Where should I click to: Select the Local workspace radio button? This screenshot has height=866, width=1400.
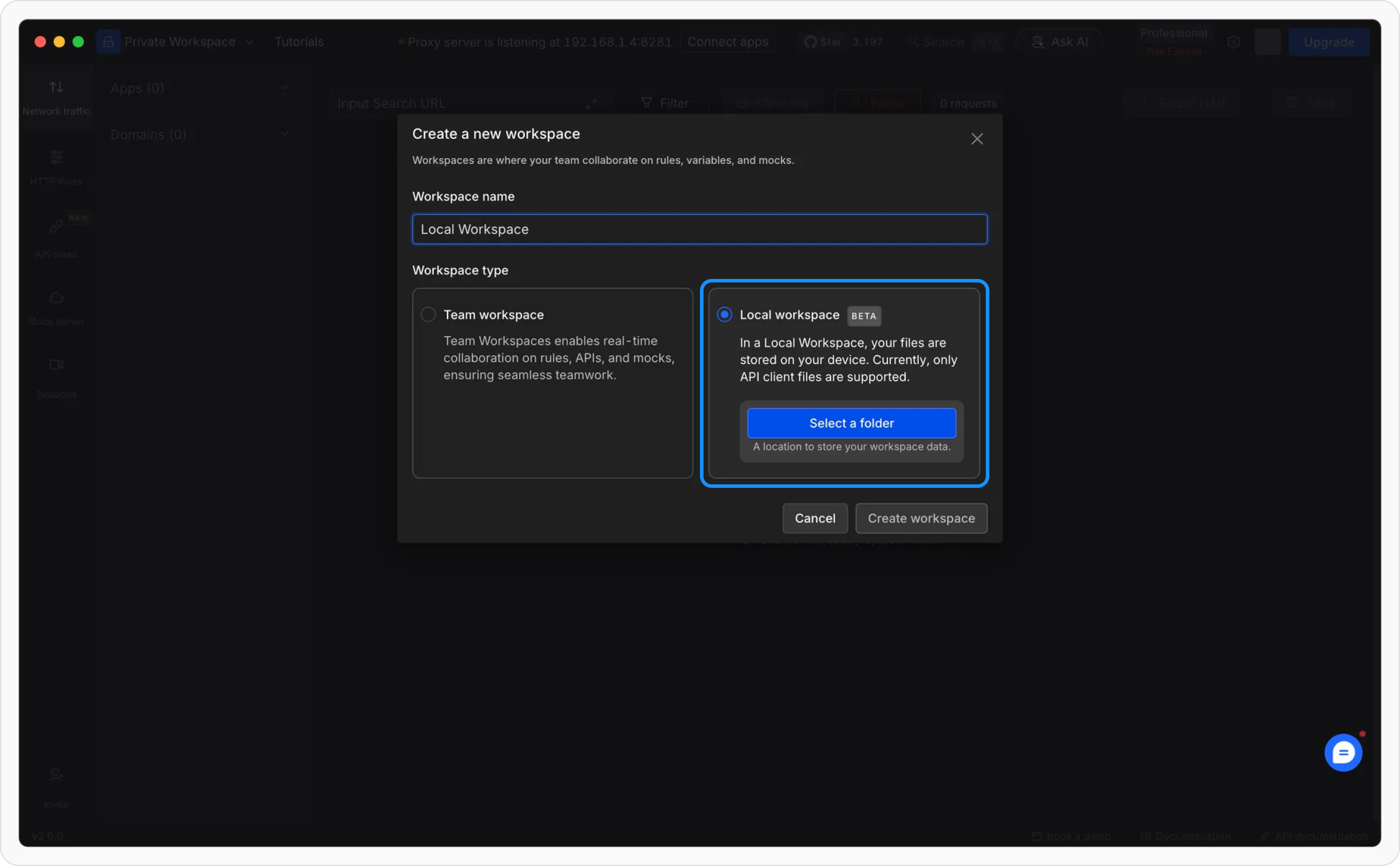click(x=724, y=315)
